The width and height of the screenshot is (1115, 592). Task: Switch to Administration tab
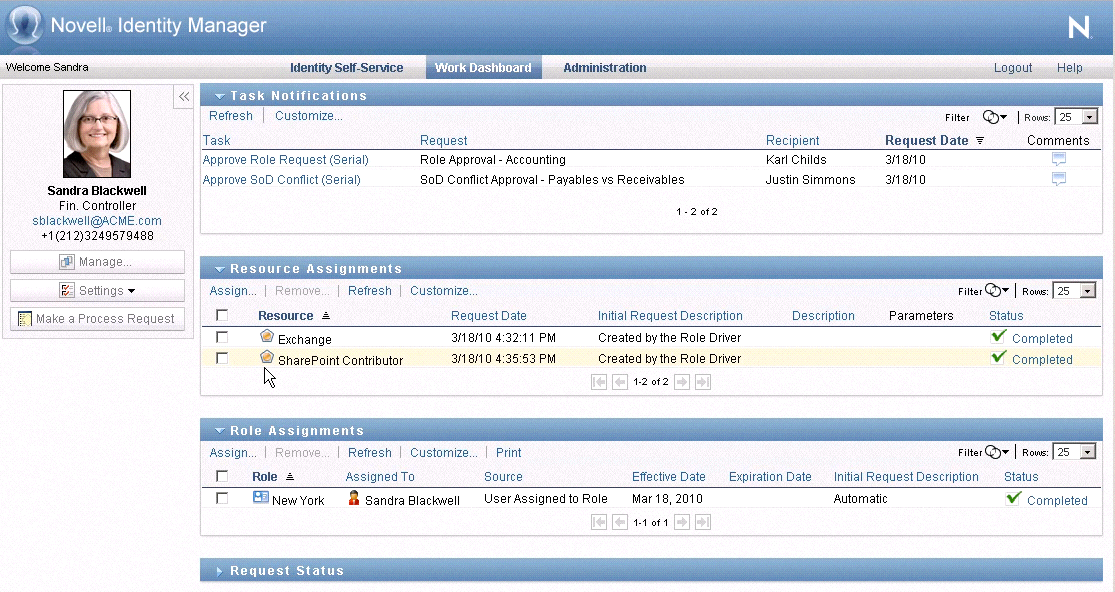604,68
